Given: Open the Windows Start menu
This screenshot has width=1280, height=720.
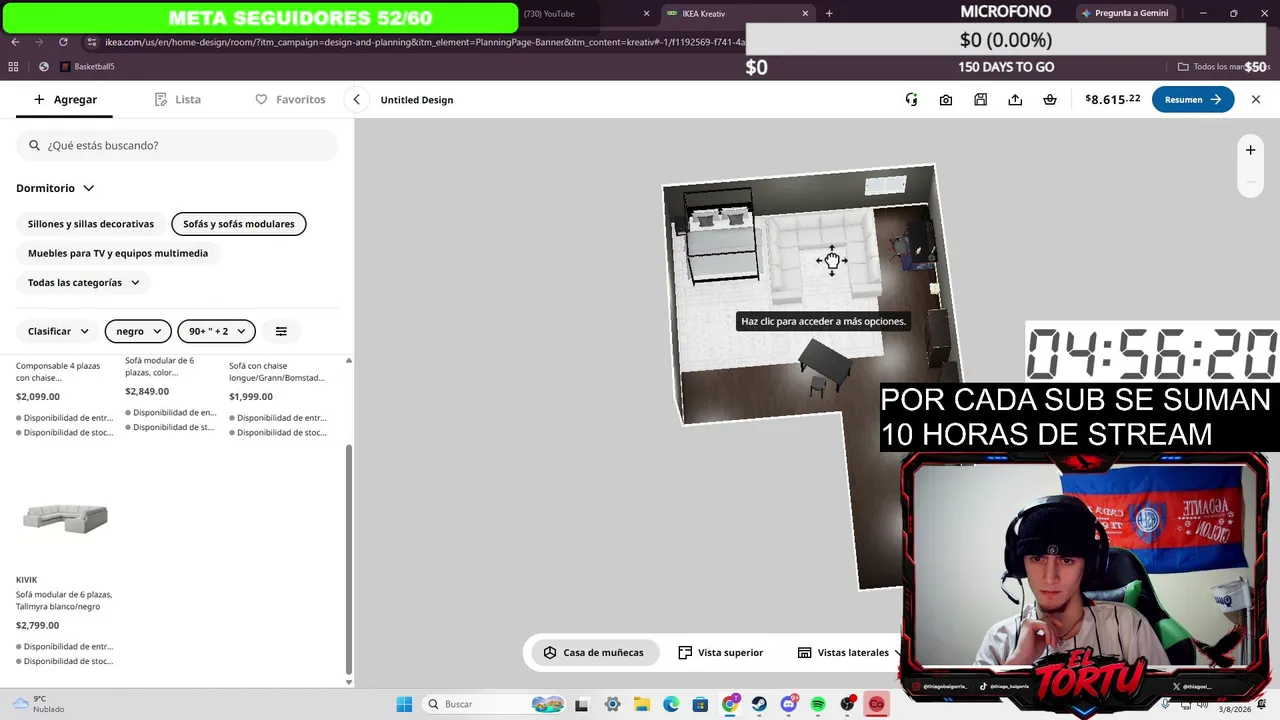Looking at the screenshot, I should point(404,704).
